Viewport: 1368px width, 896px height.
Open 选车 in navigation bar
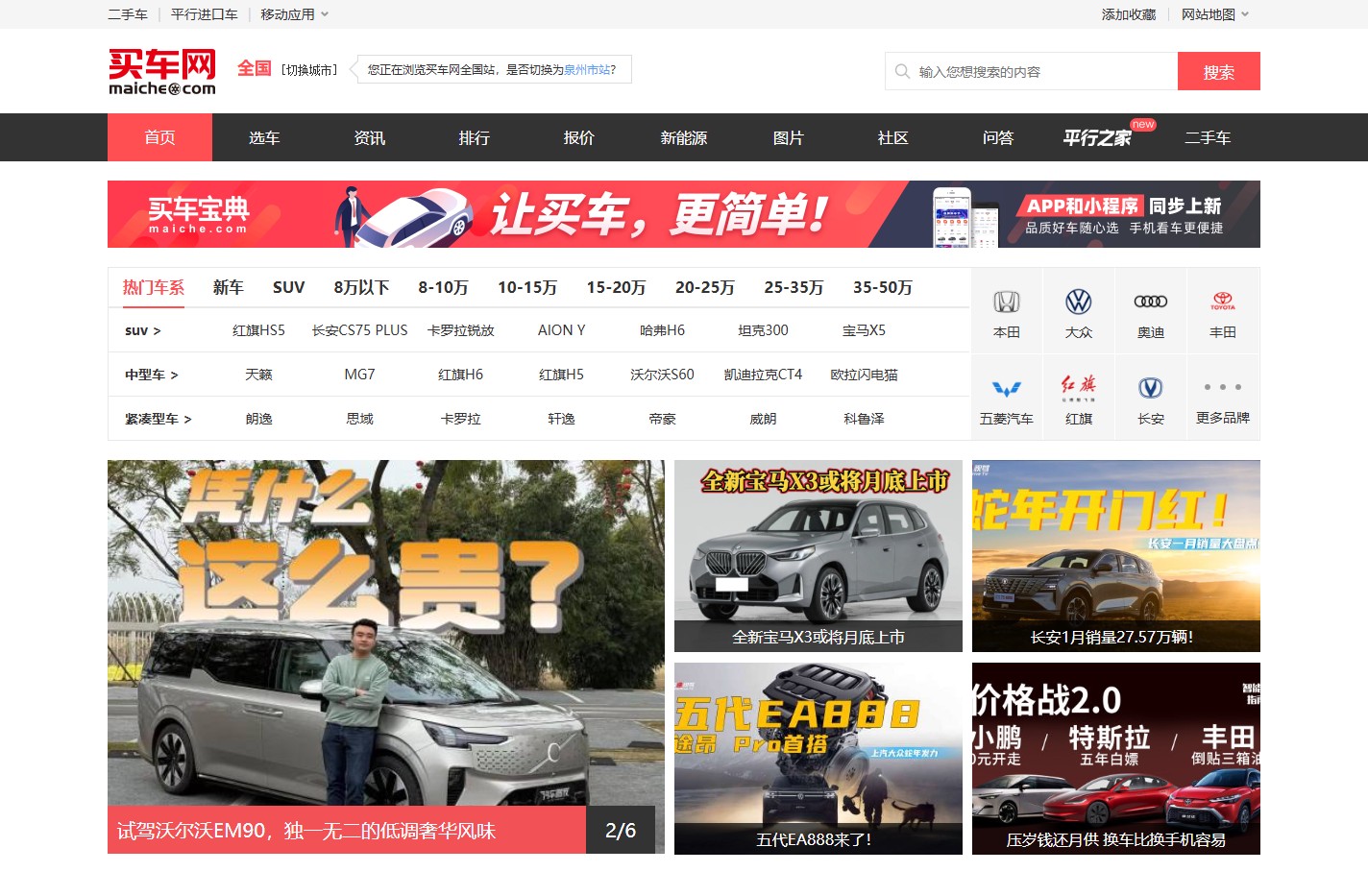(x=264, y=137)
